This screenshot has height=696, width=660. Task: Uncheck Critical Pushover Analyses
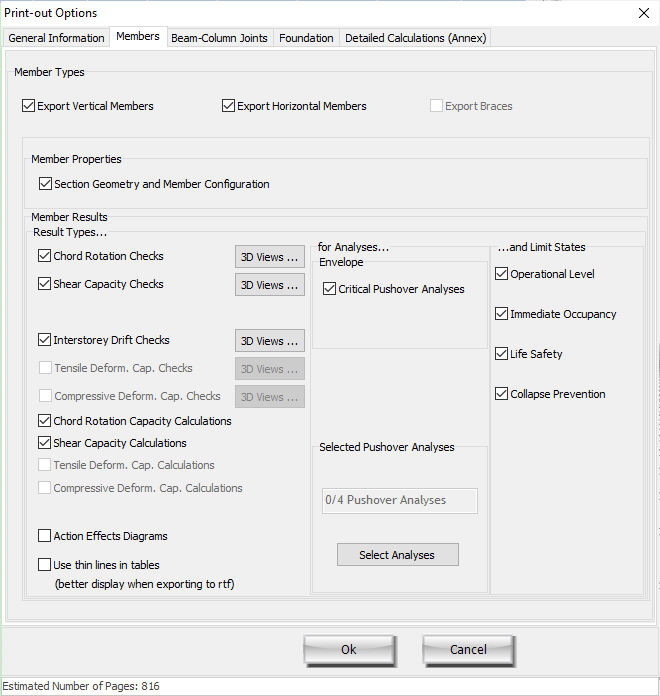[330, 289]
